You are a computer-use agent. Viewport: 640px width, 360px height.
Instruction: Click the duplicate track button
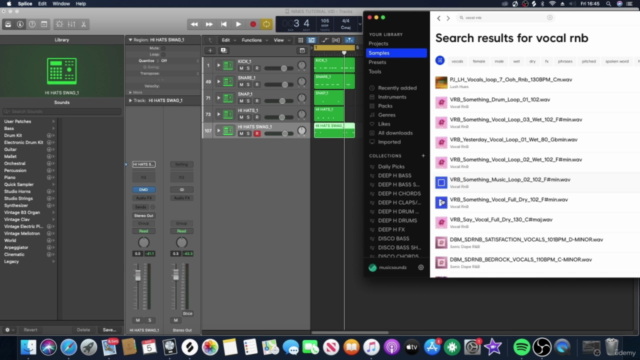pyautogui.click(x=223, y=51)
